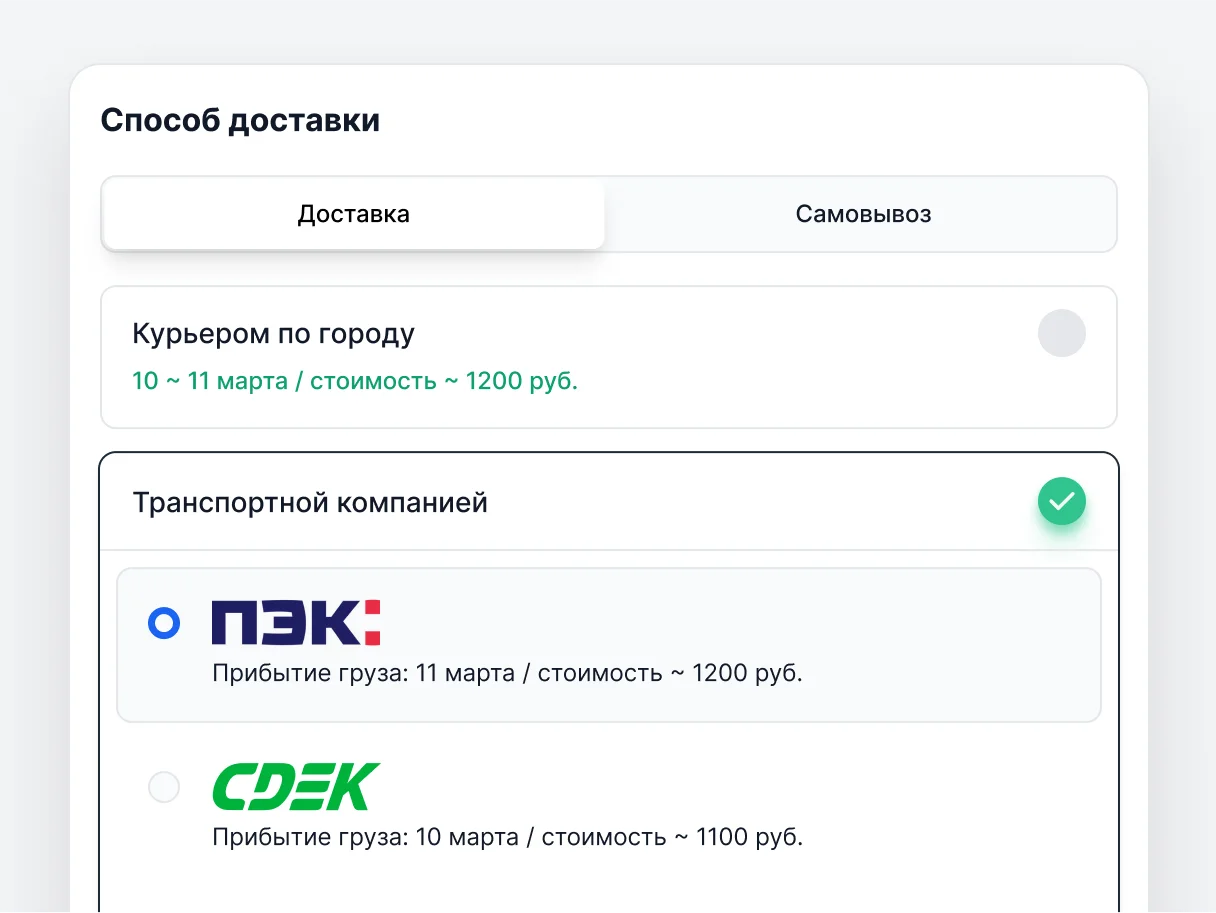Click the CDEK company logo
The image size is (1216, 913).
click(296, 786)
